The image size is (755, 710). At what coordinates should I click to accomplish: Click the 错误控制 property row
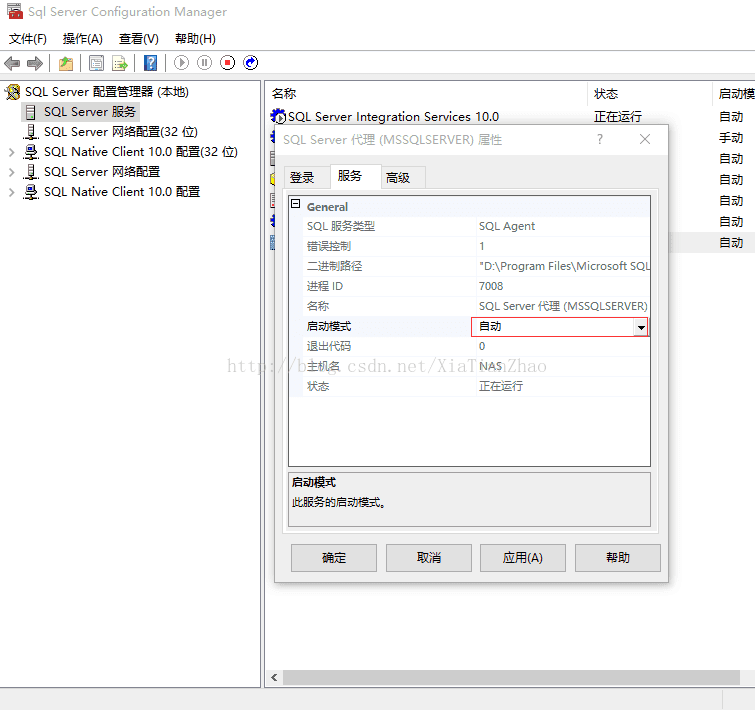469,246
